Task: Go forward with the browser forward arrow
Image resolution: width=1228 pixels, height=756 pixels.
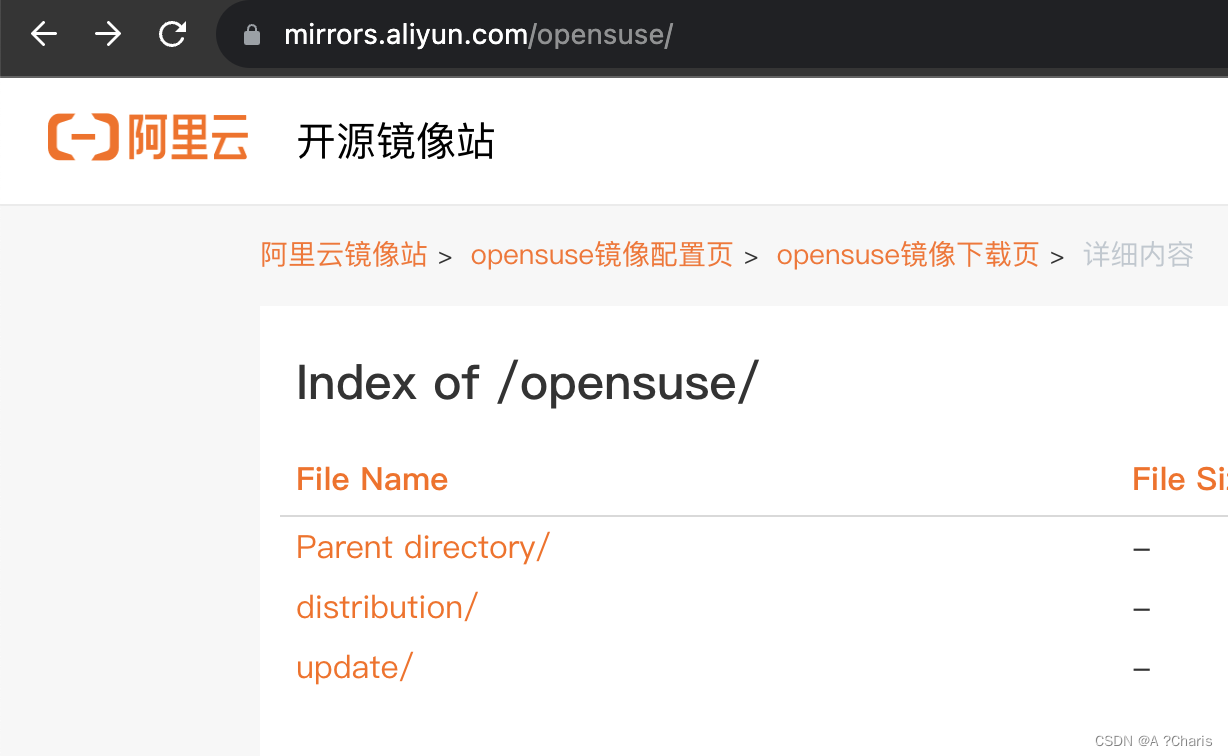Action: pyautogui.click(x=108, y=34)
